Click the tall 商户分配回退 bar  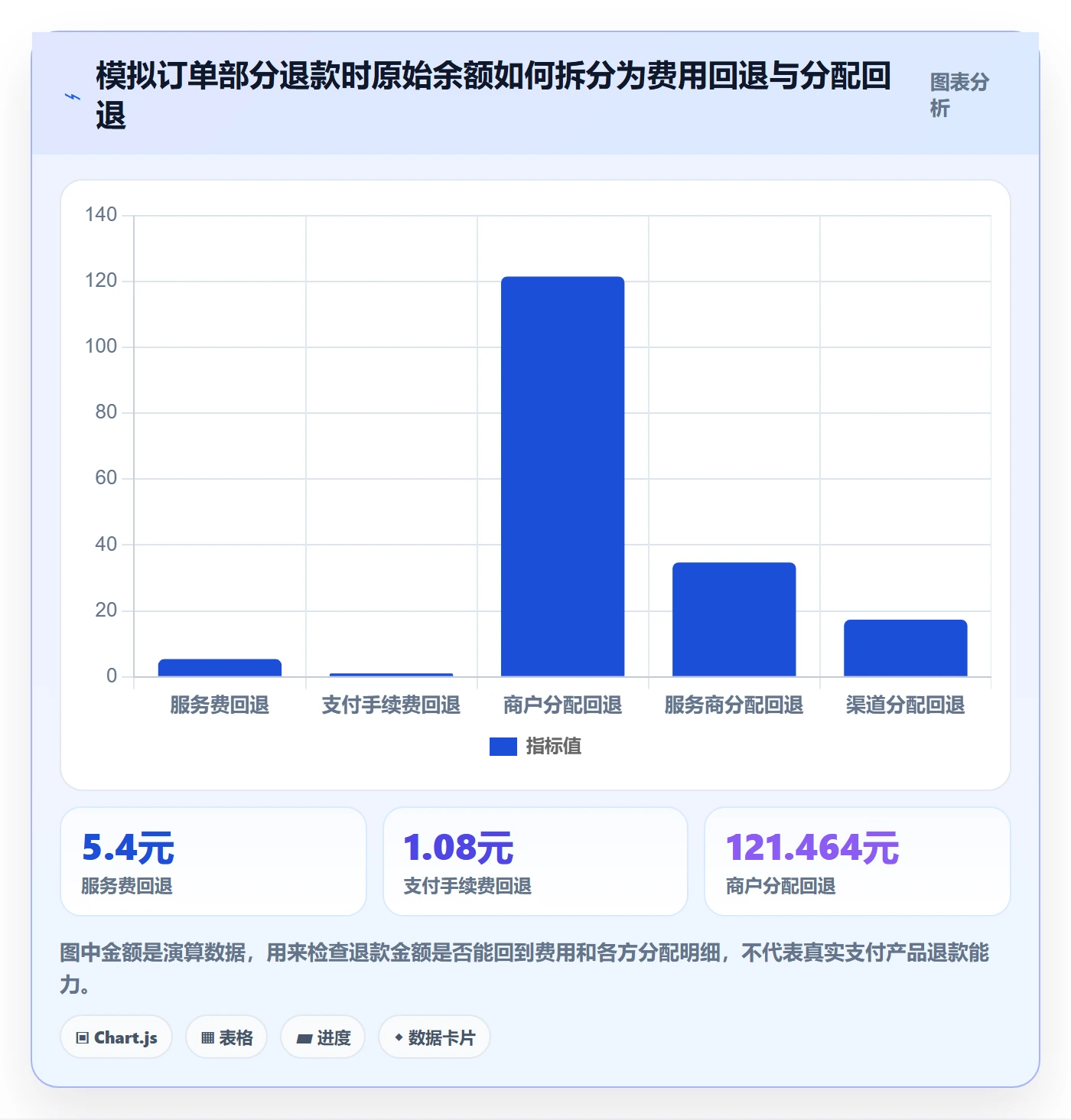pyautogui.click(x=562, y=476)
